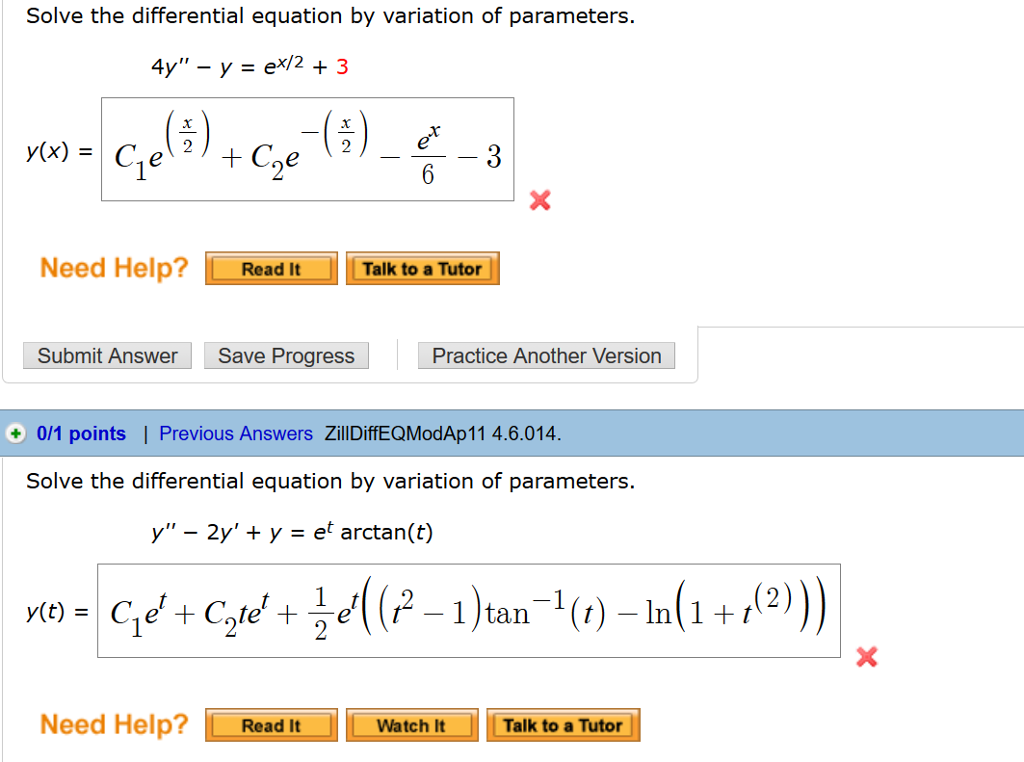Click the Watch It button

[x=411, y=724]
